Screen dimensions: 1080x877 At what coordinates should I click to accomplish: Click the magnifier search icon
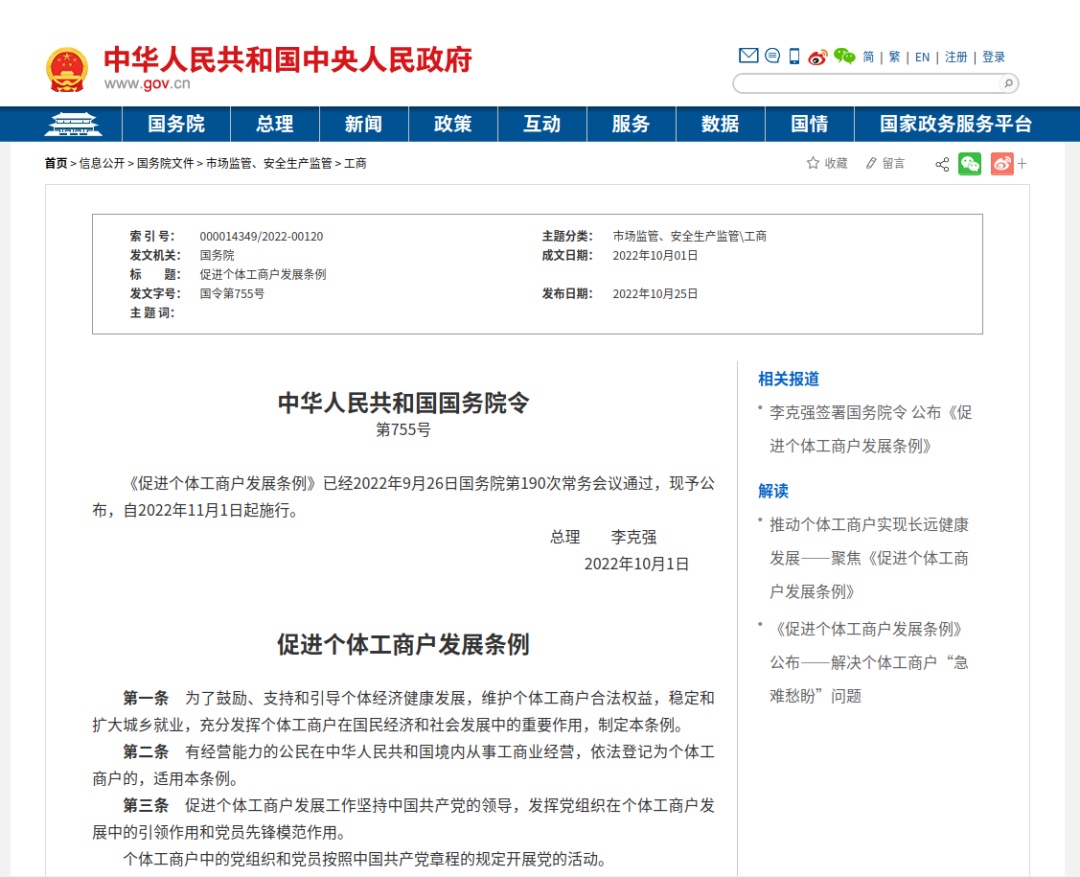1008,83
